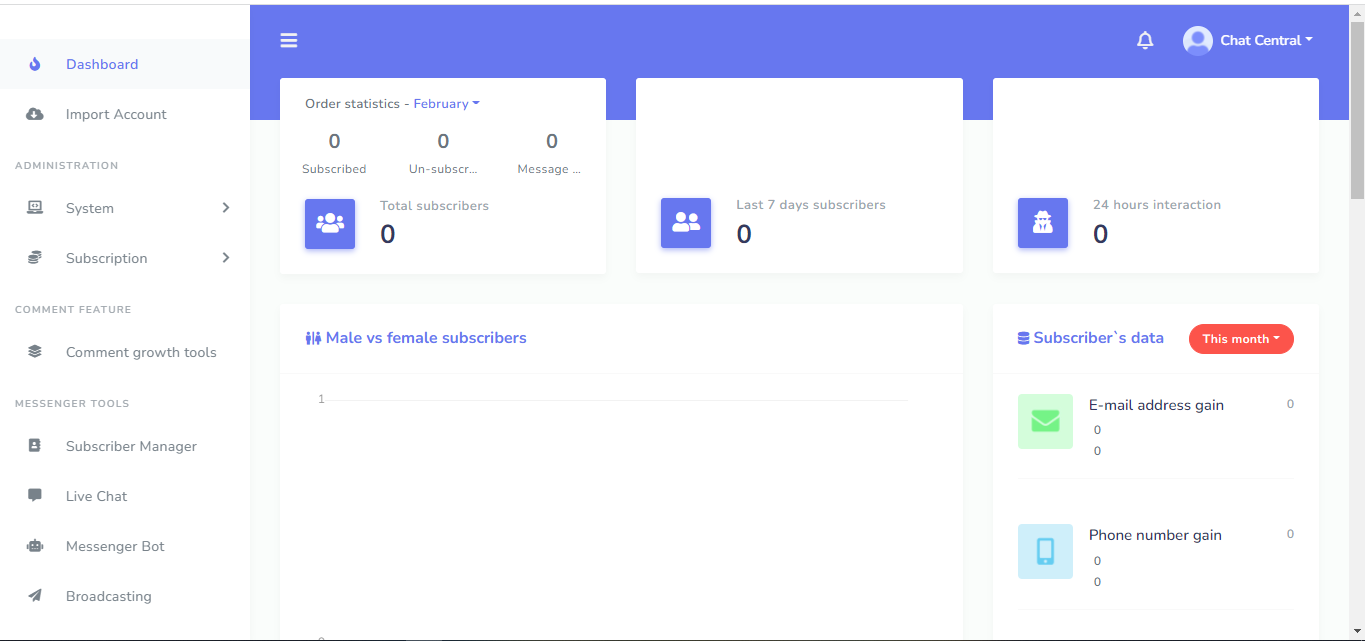Select Subscriber Manager in the sidebar

click(131, 446)
